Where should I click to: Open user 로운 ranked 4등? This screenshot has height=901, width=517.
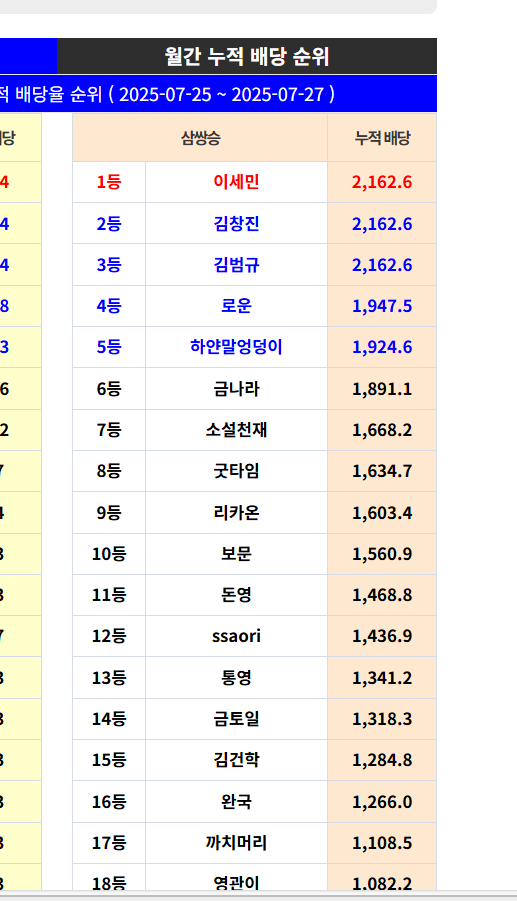point(236,306)
